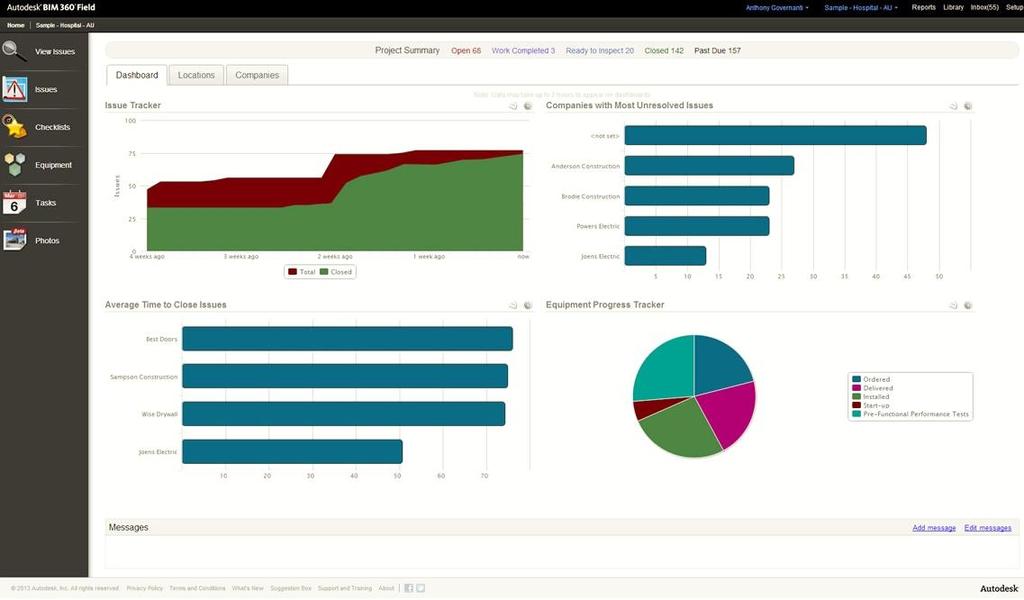
Task: Click the Edit messages link
Action: tap(987, 528)
